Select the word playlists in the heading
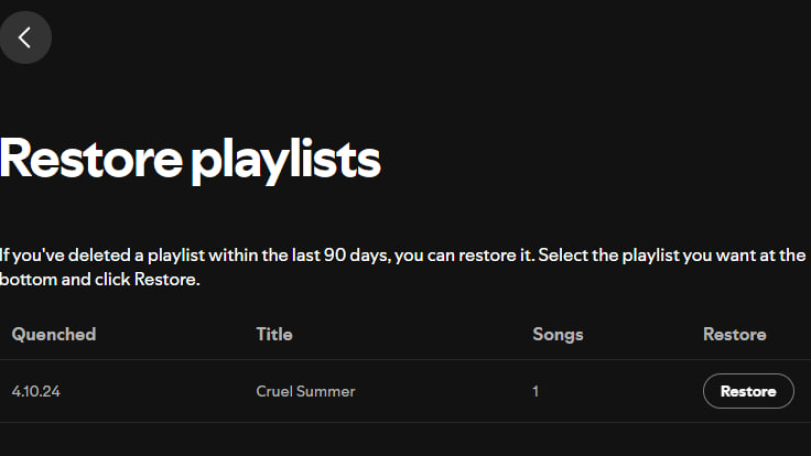The height and width of the screenshot is (456, 811). 286,161
